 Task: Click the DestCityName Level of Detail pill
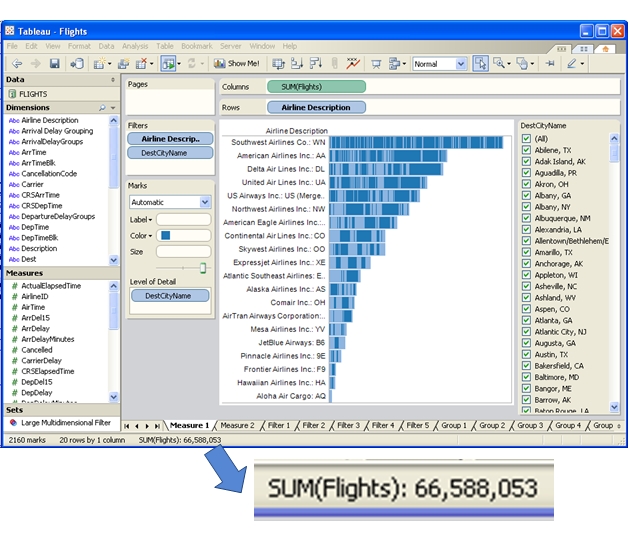(x=170, y=296)
